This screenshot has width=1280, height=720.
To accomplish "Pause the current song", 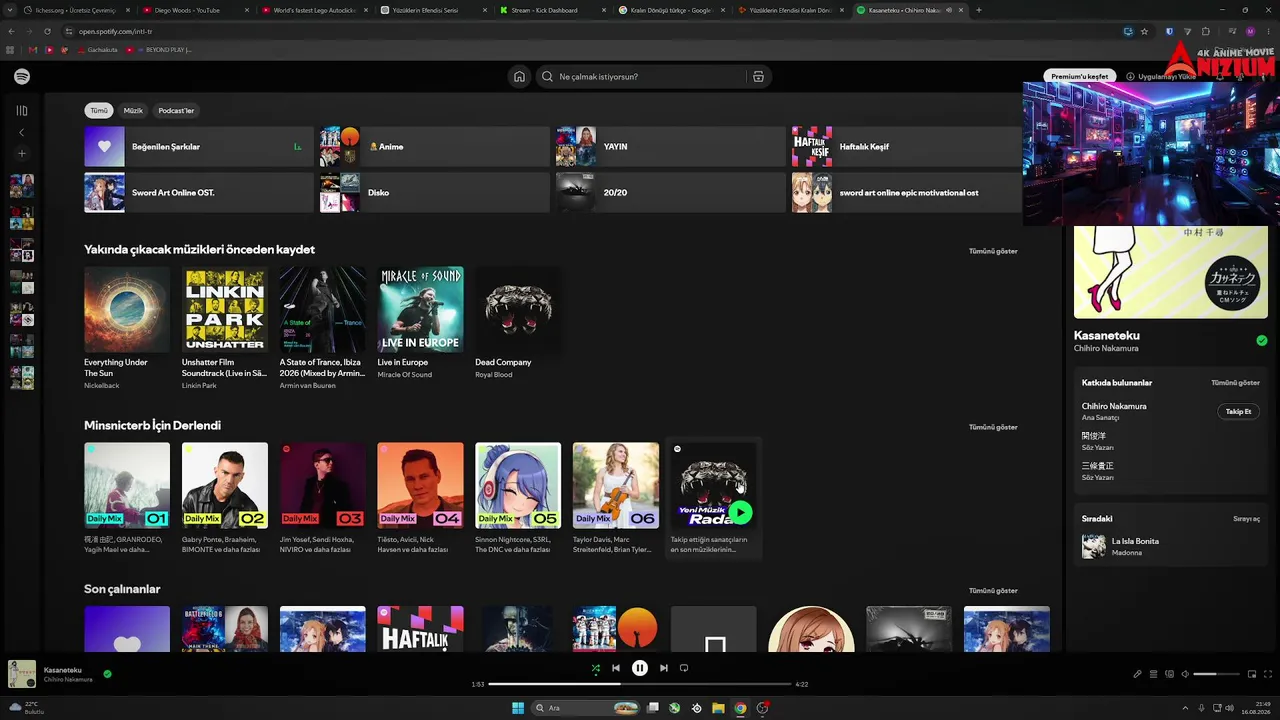I will pos(640,668).
